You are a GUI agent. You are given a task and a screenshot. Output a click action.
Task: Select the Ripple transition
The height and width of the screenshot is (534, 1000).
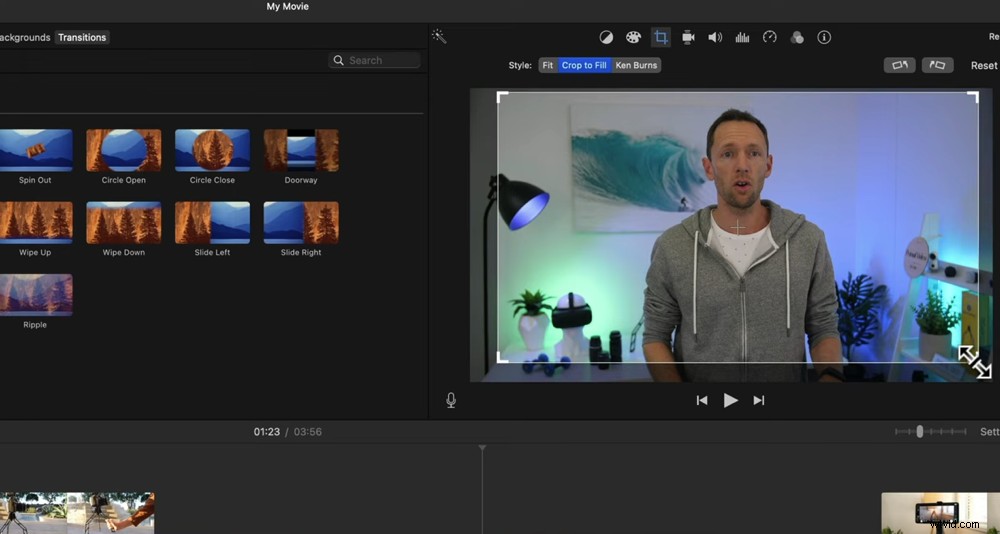(35, 295)
